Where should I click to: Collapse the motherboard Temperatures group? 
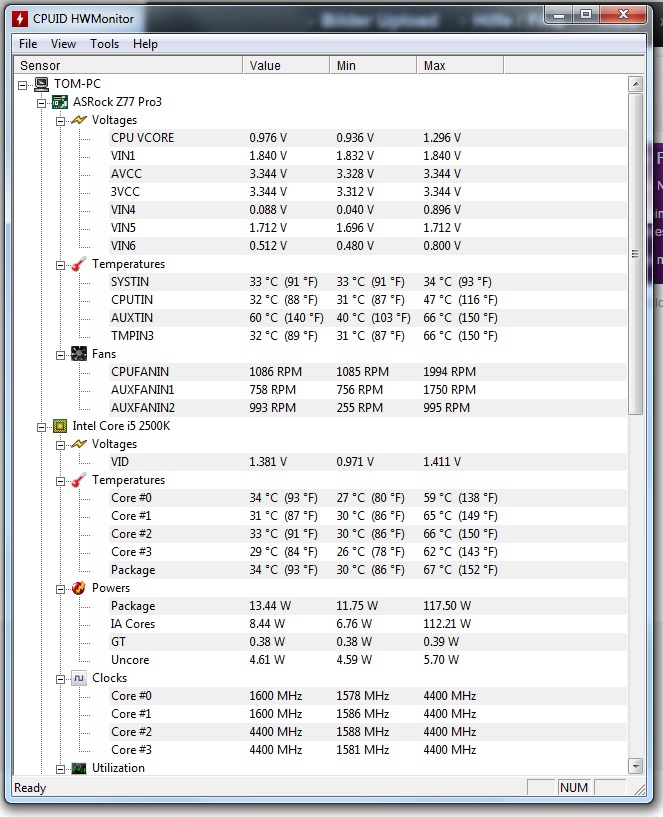60,265
